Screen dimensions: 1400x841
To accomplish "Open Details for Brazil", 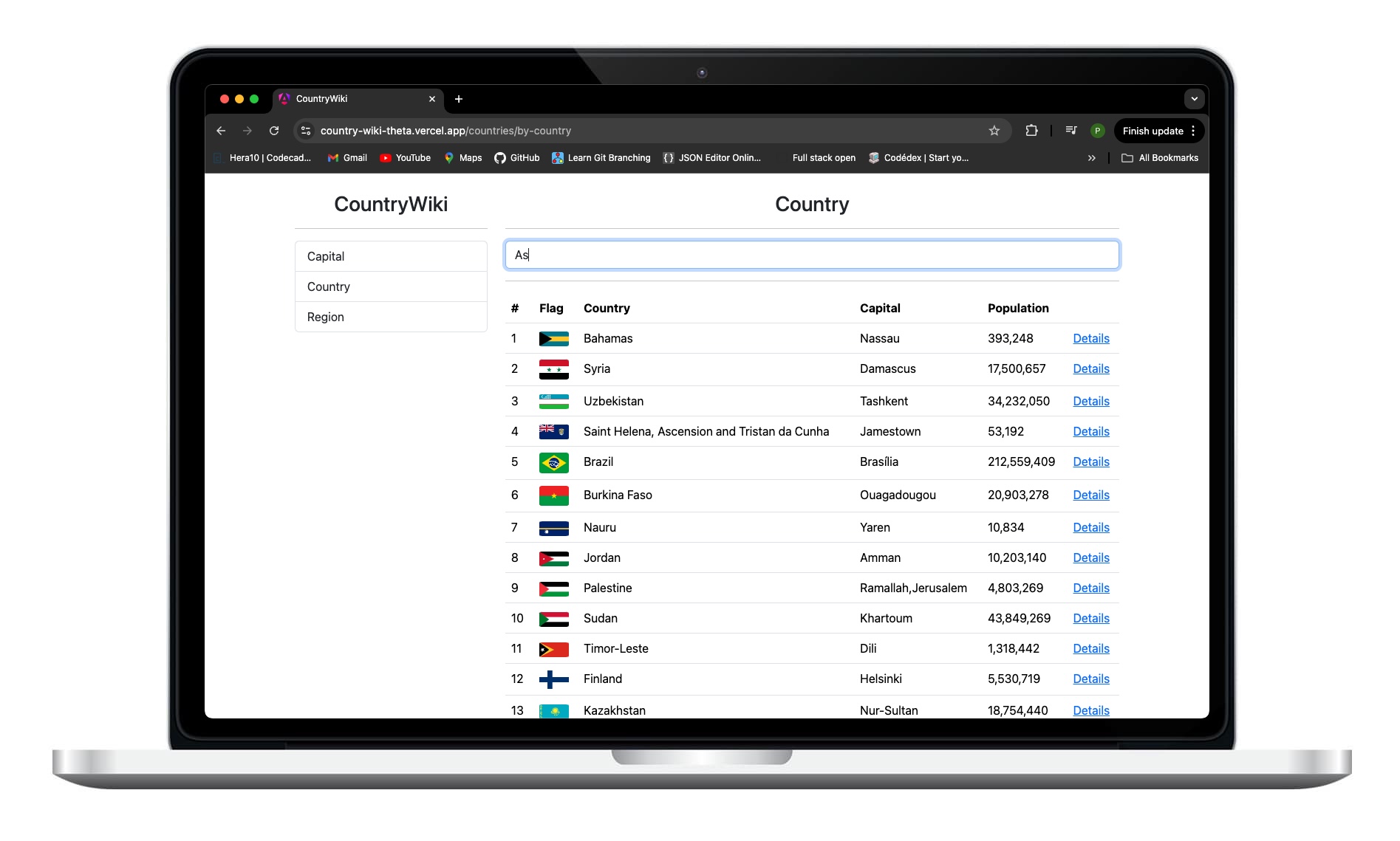I will pyautogui.click(x=1091, y=461).
